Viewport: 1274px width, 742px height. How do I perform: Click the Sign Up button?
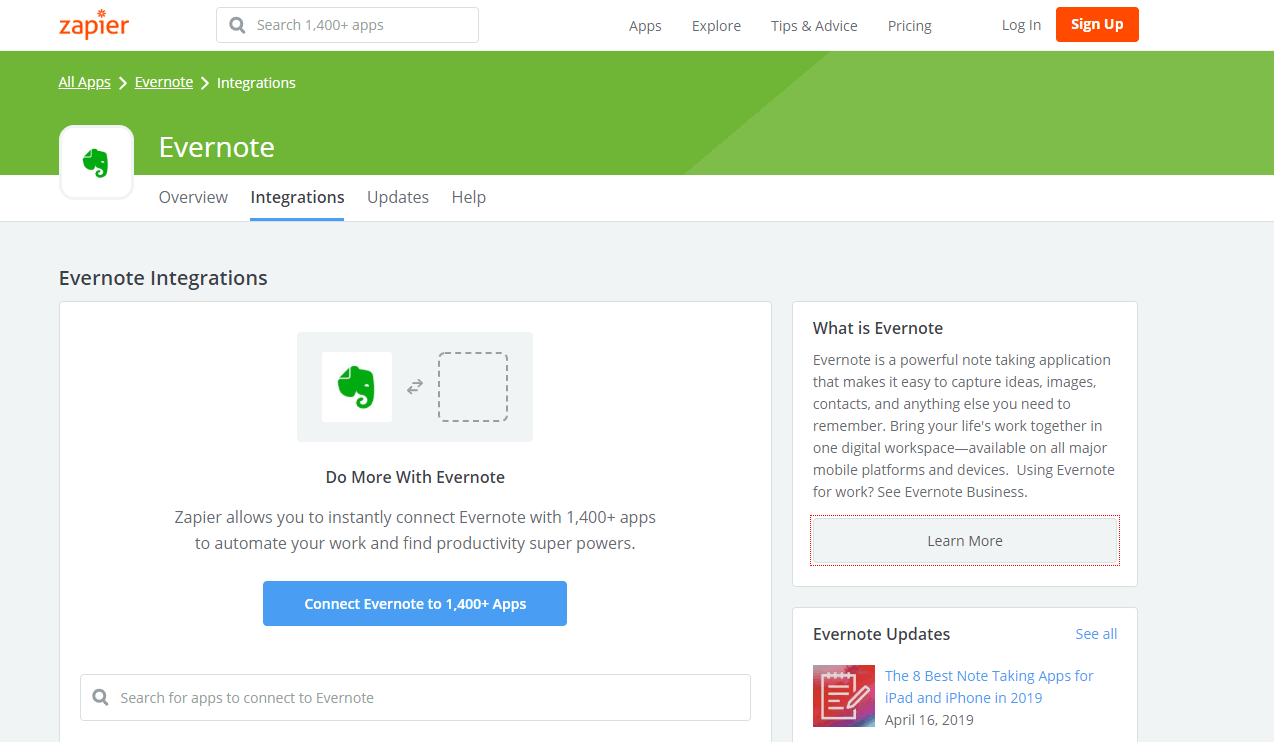click(x=1097, y=24)
